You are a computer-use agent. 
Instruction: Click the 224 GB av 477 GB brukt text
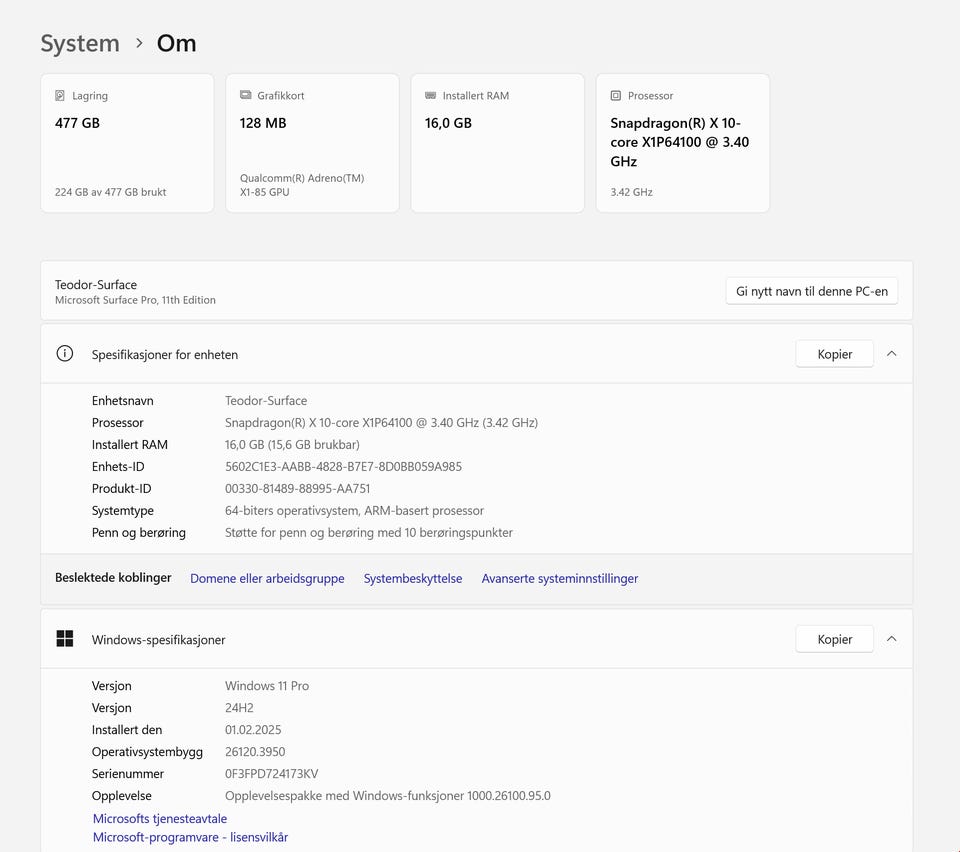[111, 192]
